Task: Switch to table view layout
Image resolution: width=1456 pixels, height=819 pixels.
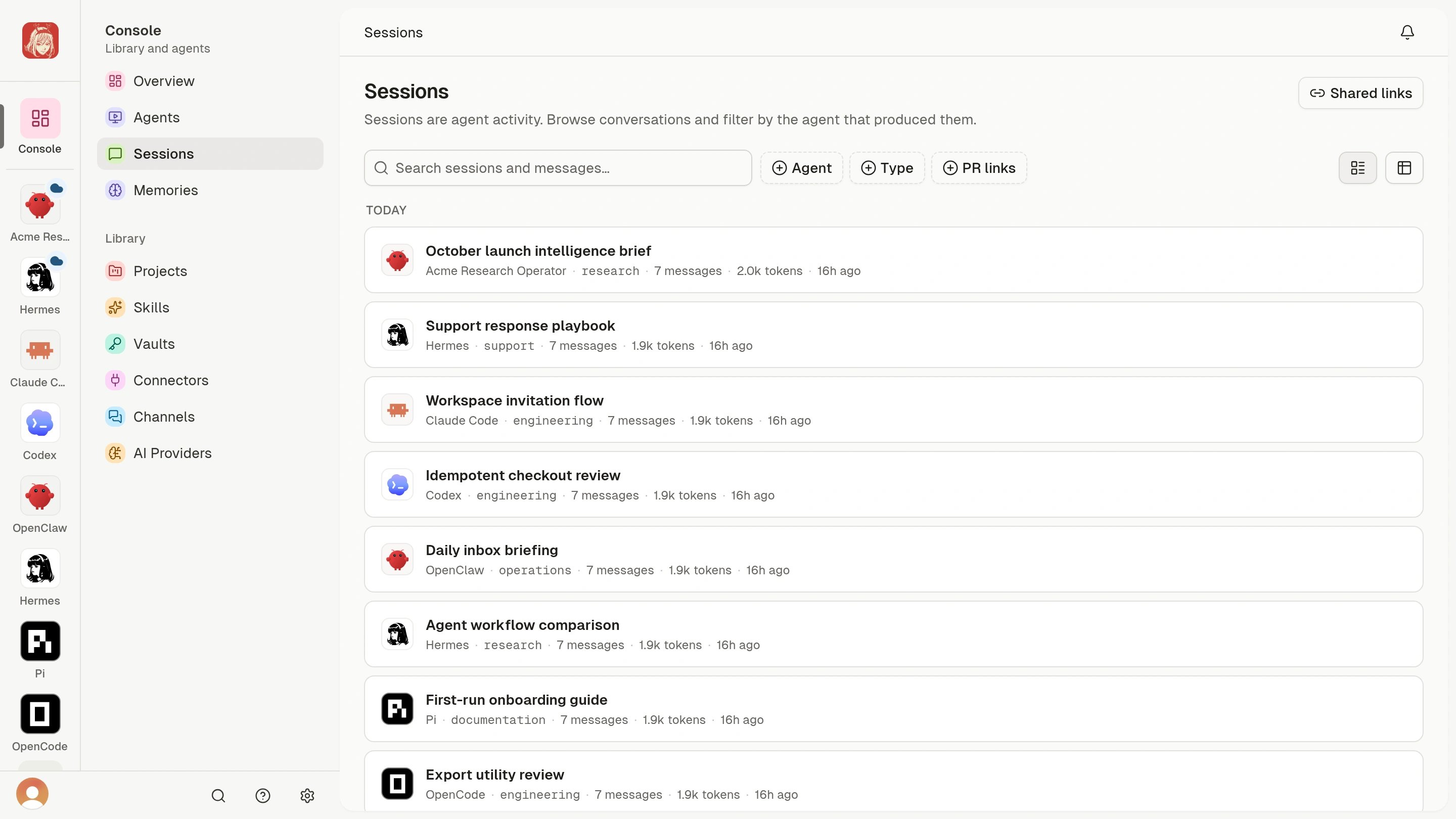Action: pyautogui.click(x=1404, y=168)
